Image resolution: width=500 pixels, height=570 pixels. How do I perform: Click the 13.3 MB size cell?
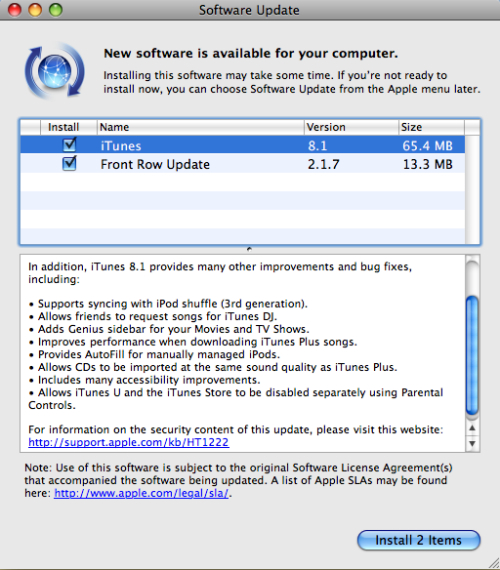[x=428, y=164]
